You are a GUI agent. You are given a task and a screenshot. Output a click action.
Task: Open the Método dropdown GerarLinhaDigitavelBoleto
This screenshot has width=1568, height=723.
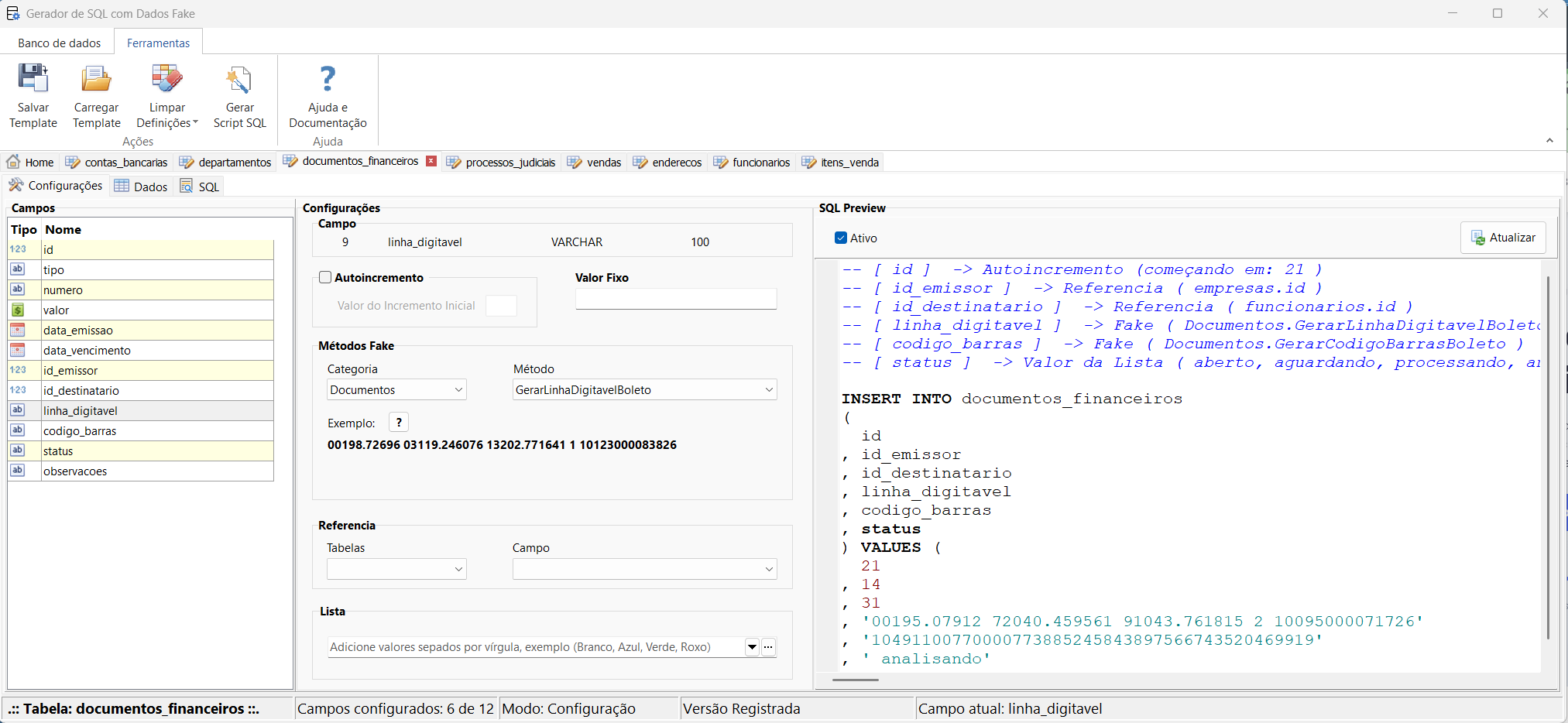tap(644, 390)
